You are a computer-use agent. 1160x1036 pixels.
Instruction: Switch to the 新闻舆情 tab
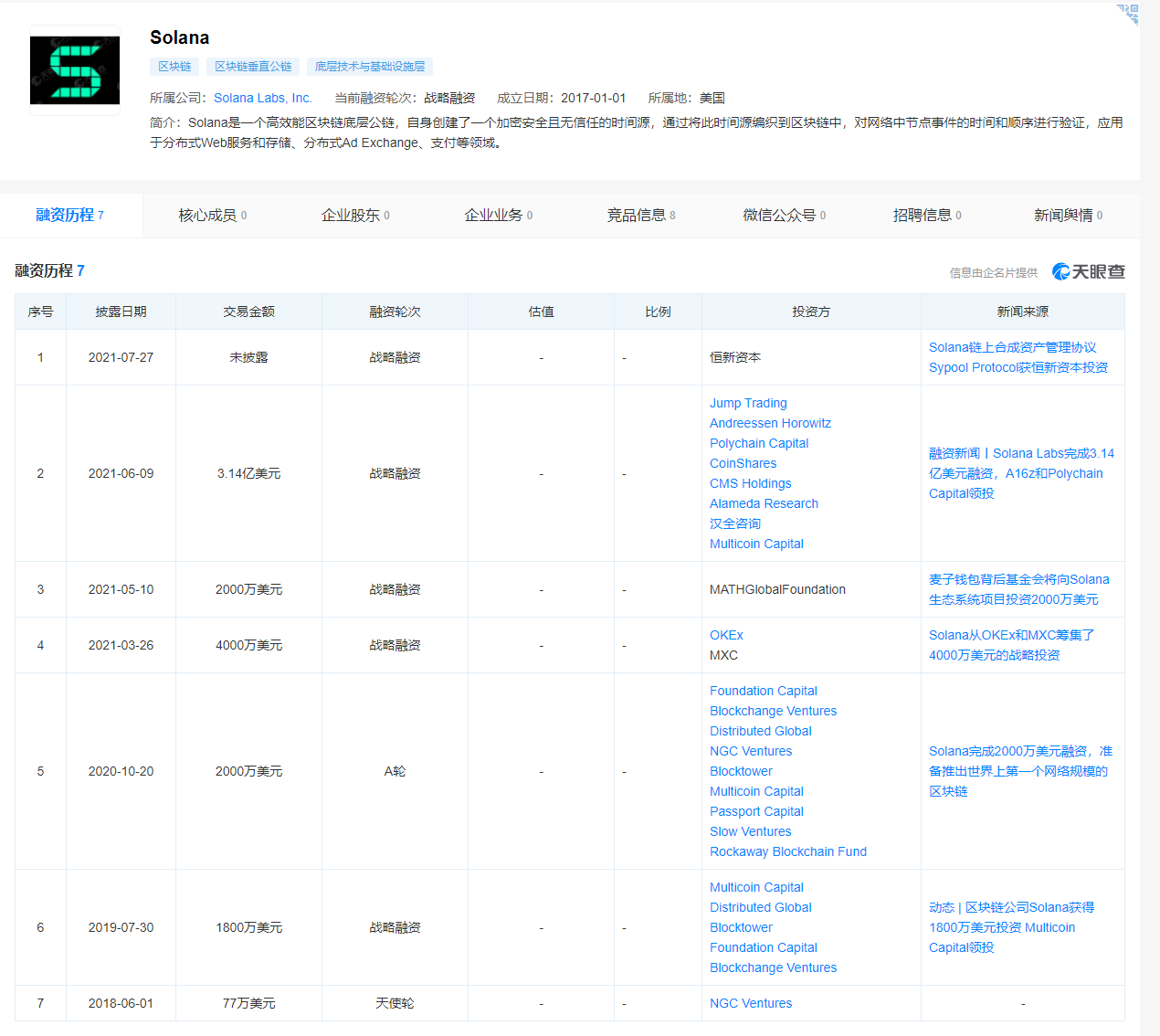[x=1068, y=216]
